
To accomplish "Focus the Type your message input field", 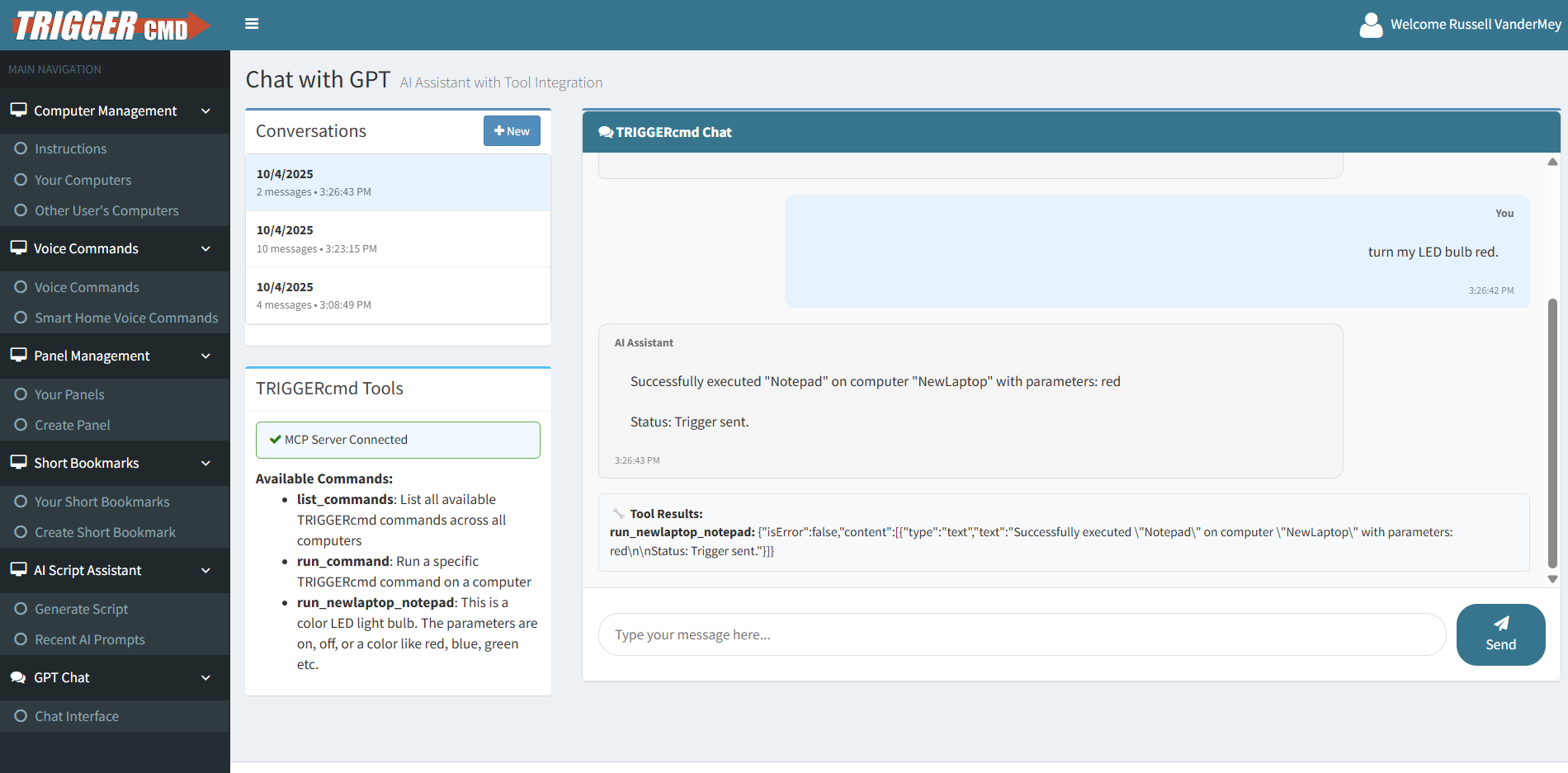I will tap(1022, 634).
